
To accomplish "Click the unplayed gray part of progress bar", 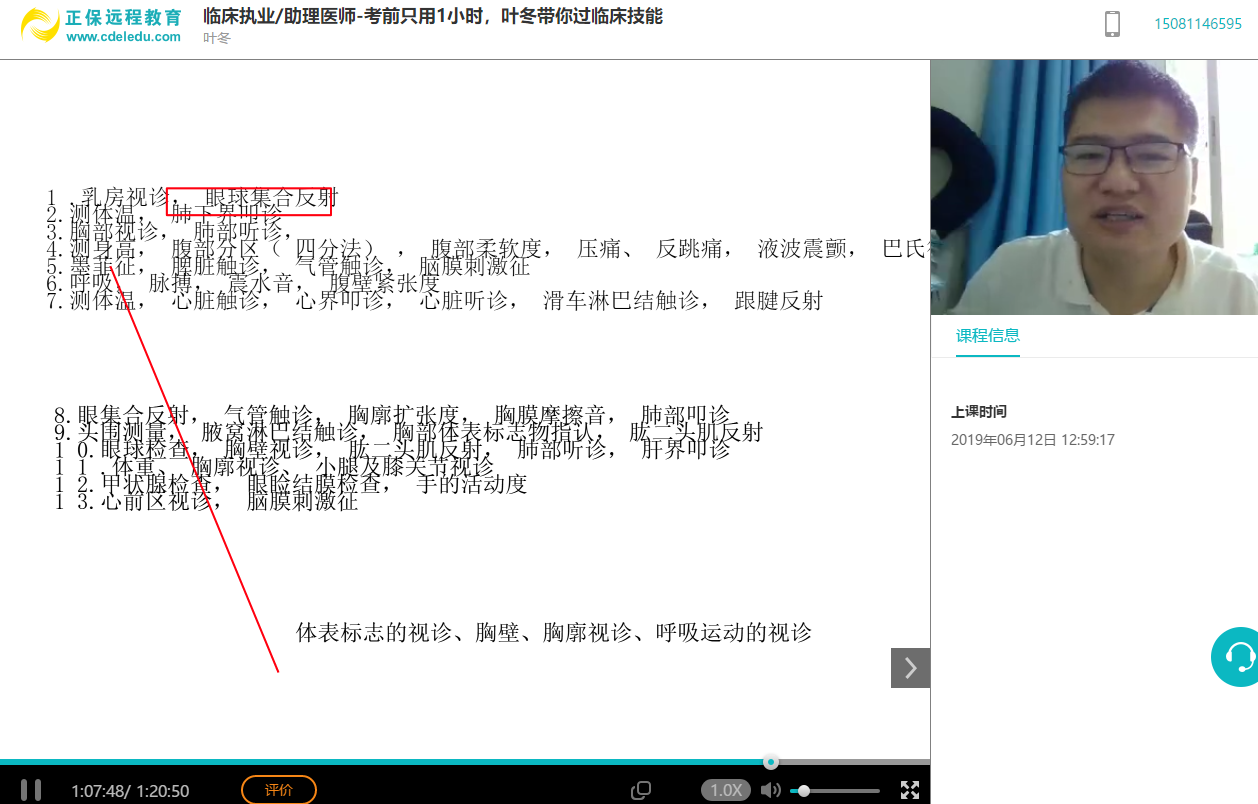I will pyautogui.click(x=850, y=762).
